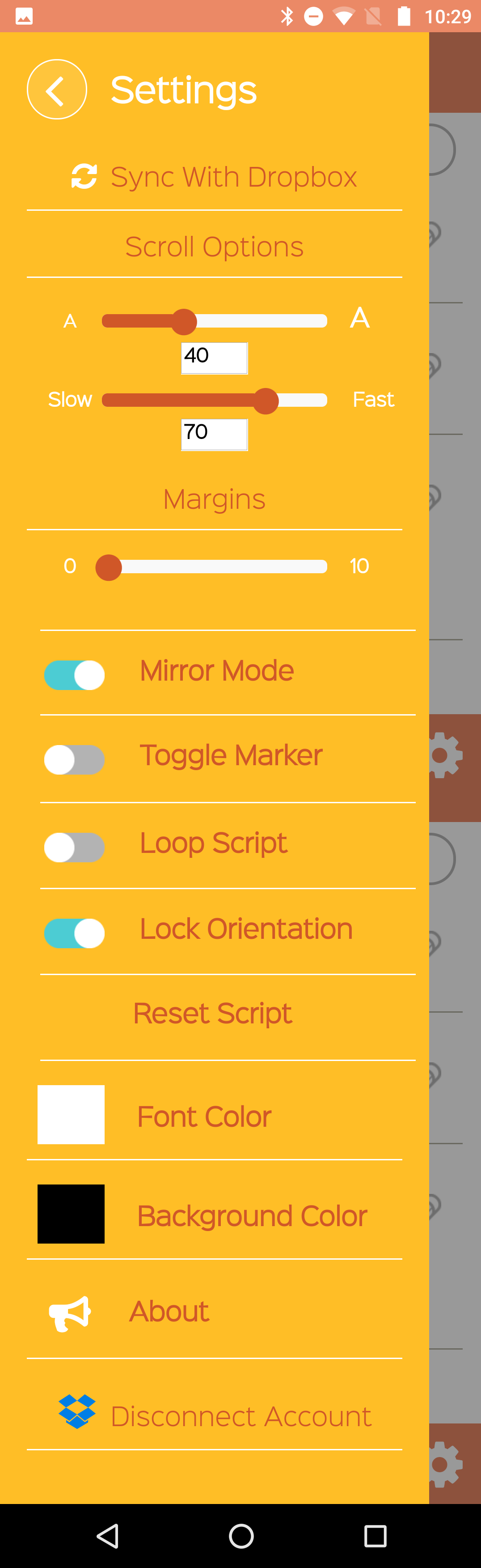481x1568 pixels.
Task: Select Sync With Dropbox
Action: [x=233, y=177]
